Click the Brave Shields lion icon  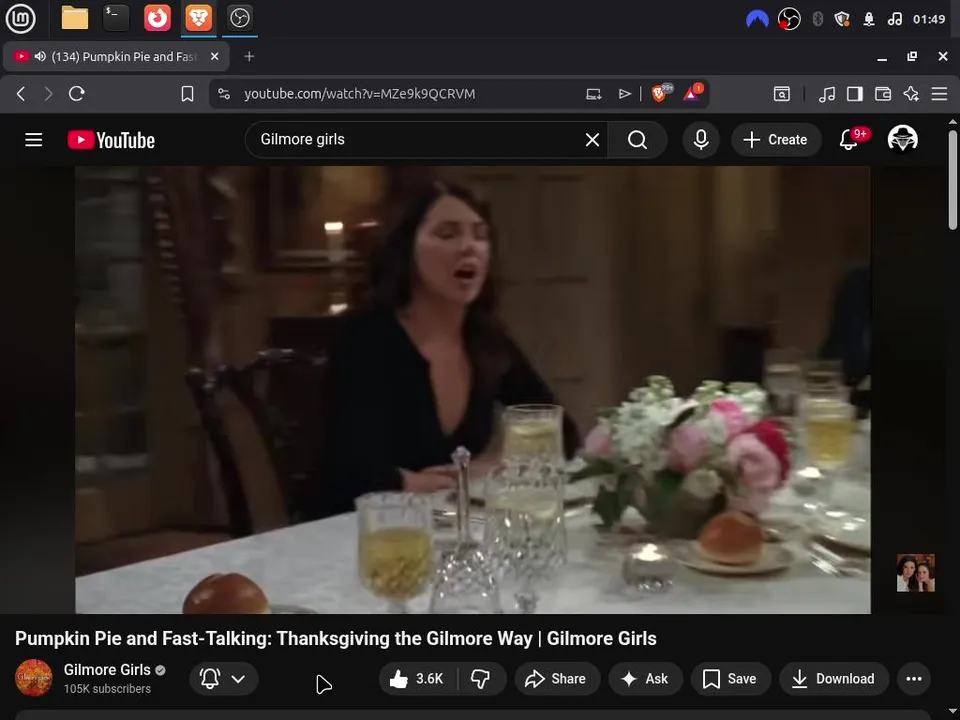click(x=660, y=93)
